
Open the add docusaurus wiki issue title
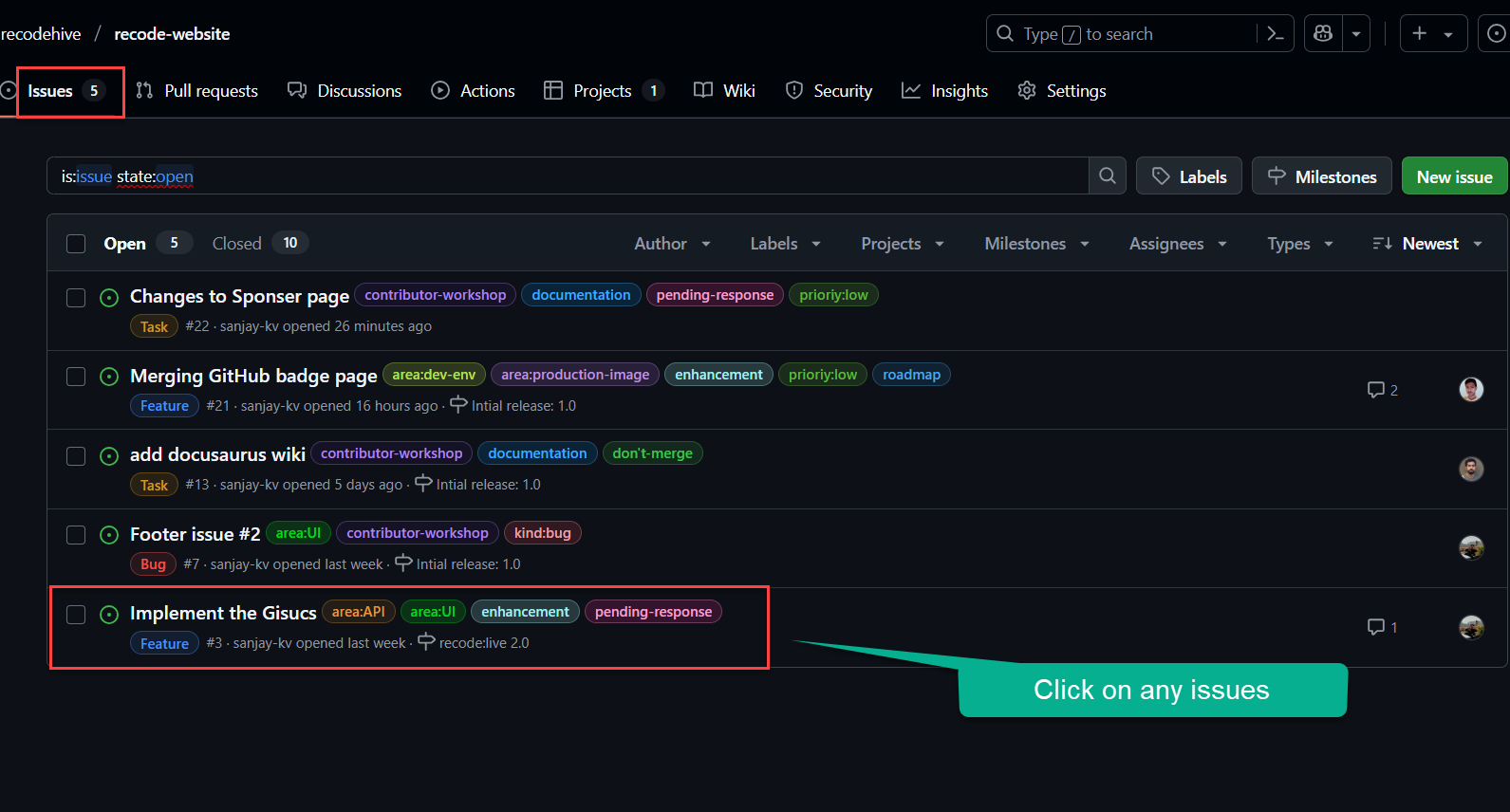tap(217, 455)
